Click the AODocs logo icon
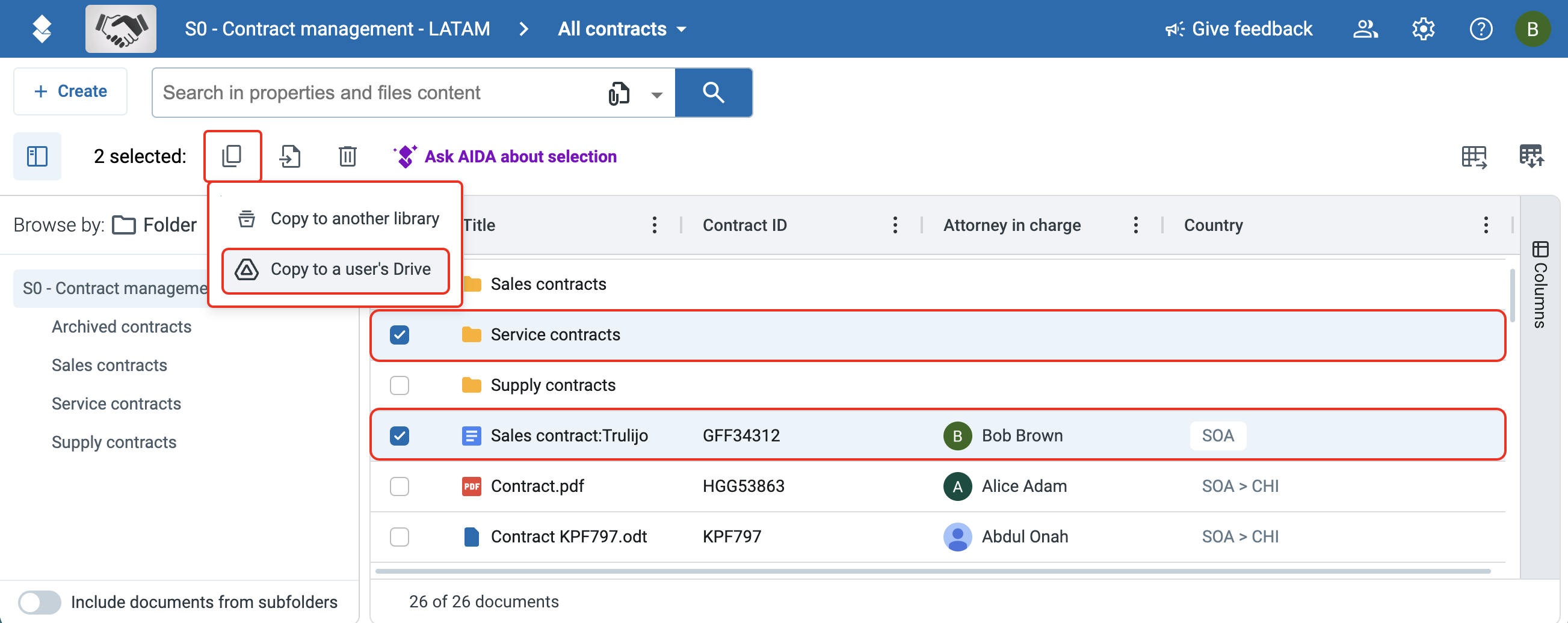This screenshot has height=623, width=1568. point(42,29)
